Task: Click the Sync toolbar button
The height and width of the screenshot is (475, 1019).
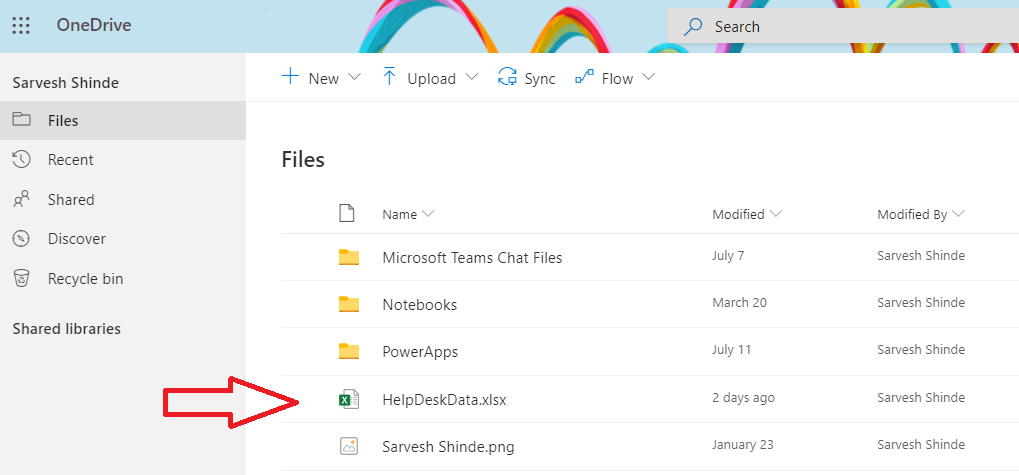Action: pos(527,78)
